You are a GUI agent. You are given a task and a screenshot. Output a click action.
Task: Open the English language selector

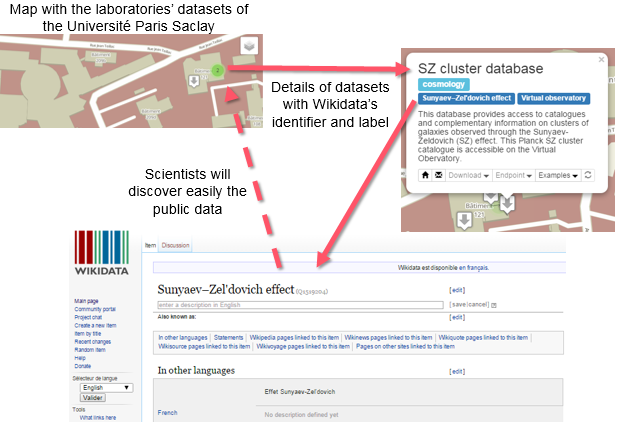coord(106,387)
